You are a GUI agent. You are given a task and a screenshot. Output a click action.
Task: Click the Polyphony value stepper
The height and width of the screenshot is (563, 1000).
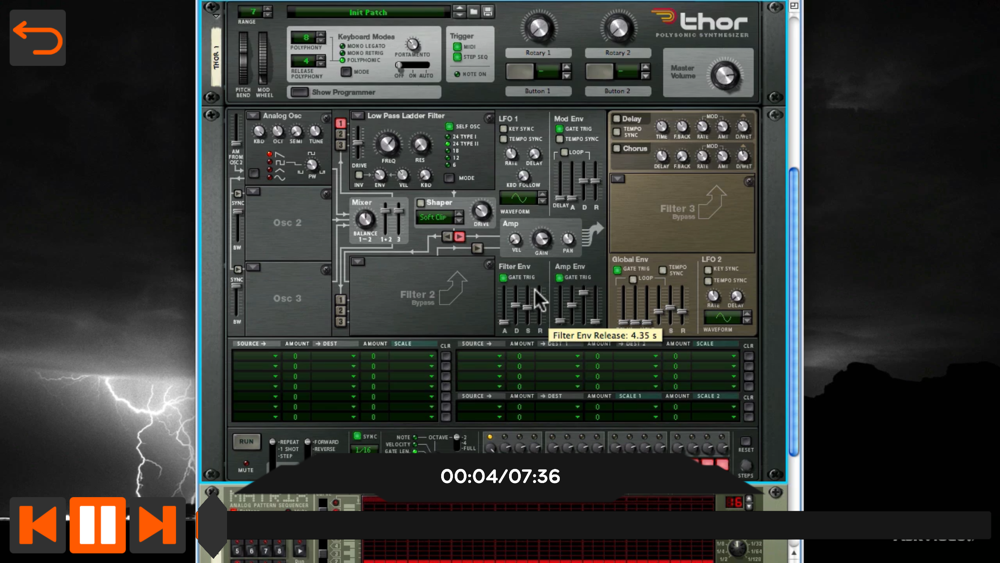[x=321, y=38]
